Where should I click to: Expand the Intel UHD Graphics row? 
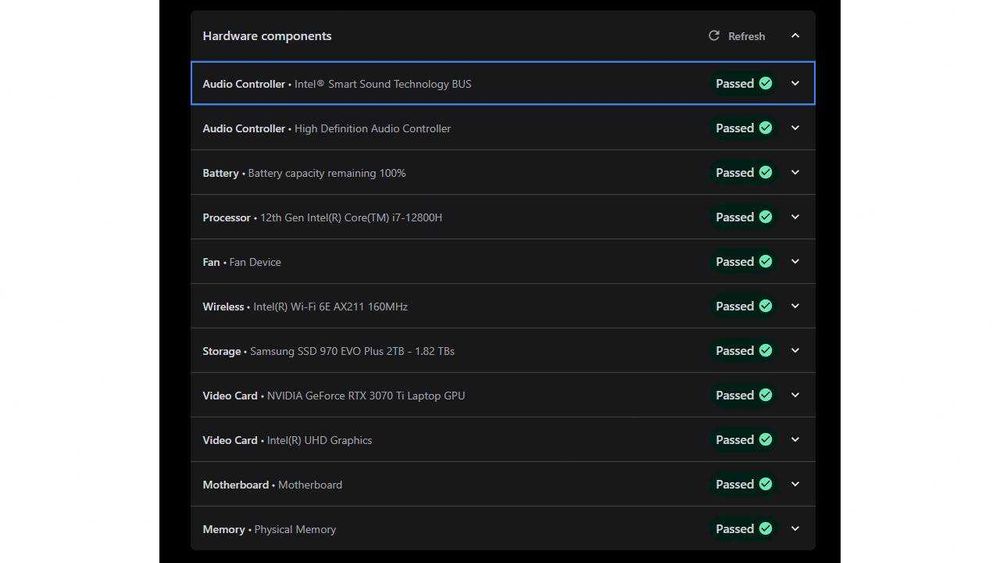click(795, 440)
